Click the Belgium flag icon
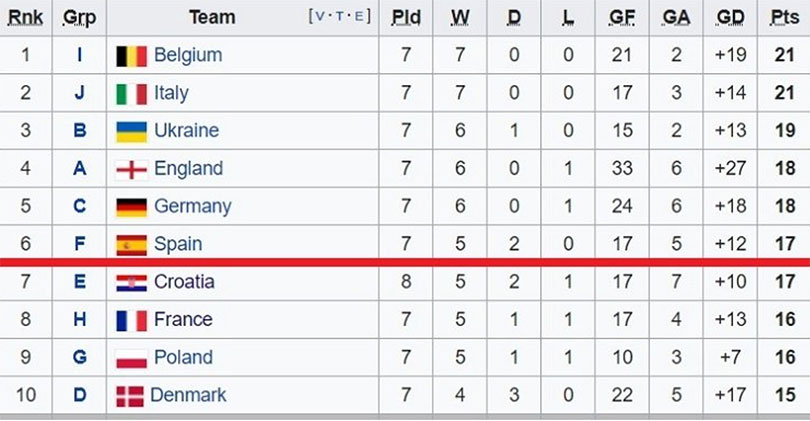This screenshot has height=421, width=810. [x=131, y=56]
